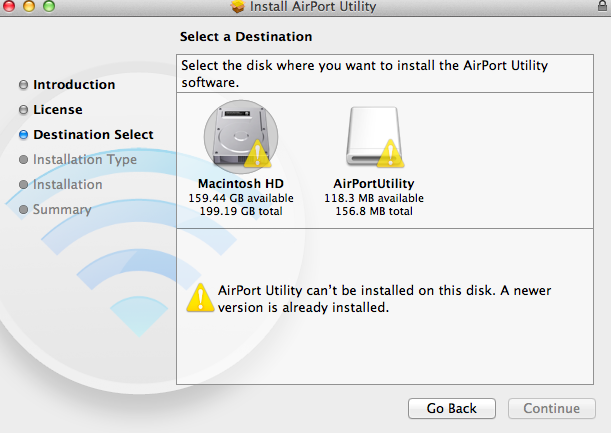Click warning badge on Macintosh HD
The height and width of the screenshot is (433, 611).
257,153
